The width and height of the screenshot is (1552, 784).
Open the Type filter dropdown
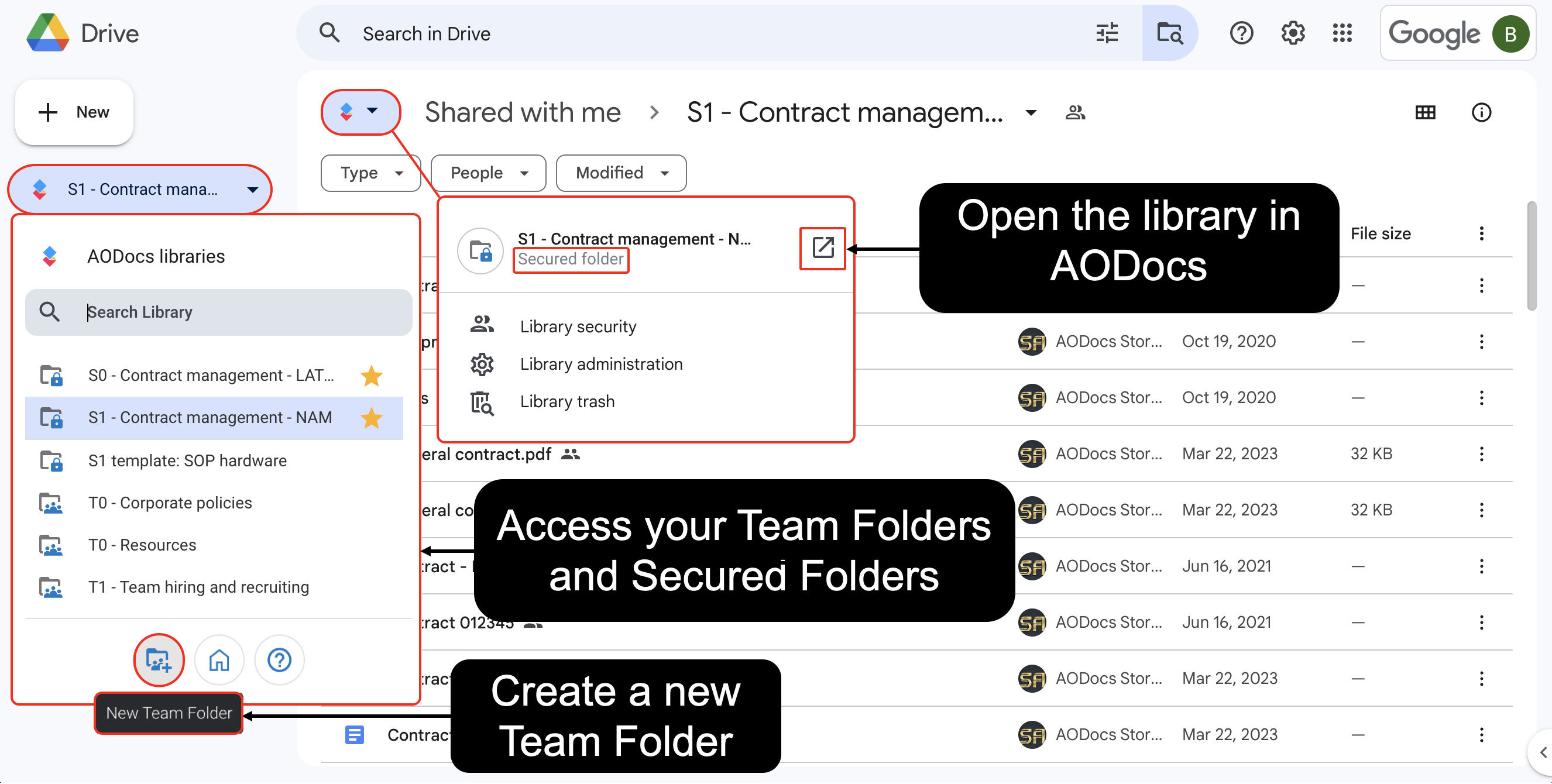point(370,173)
